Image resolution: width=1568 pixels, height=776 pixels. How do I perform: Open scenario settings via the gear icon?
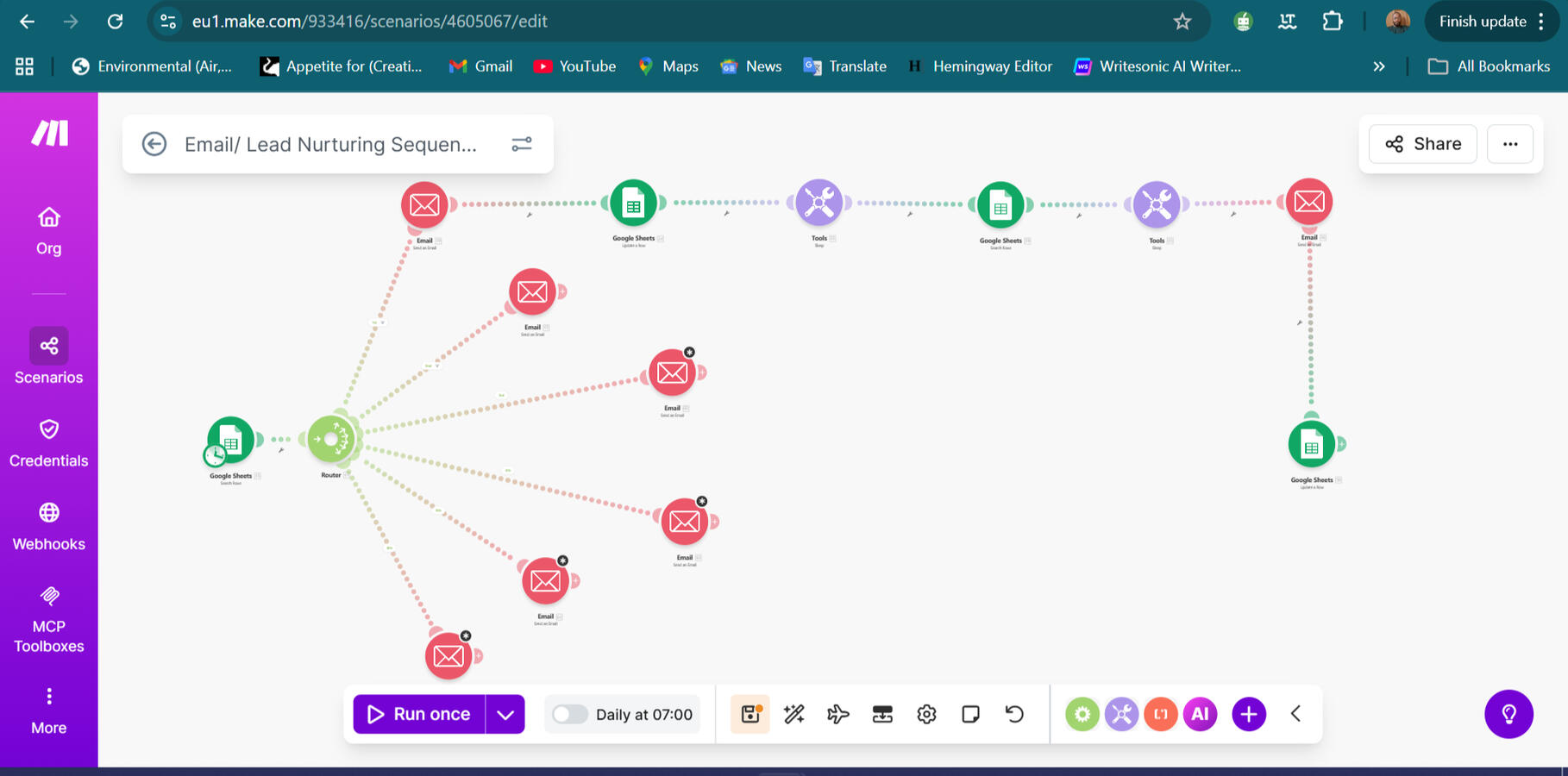(x=925, y=714)
